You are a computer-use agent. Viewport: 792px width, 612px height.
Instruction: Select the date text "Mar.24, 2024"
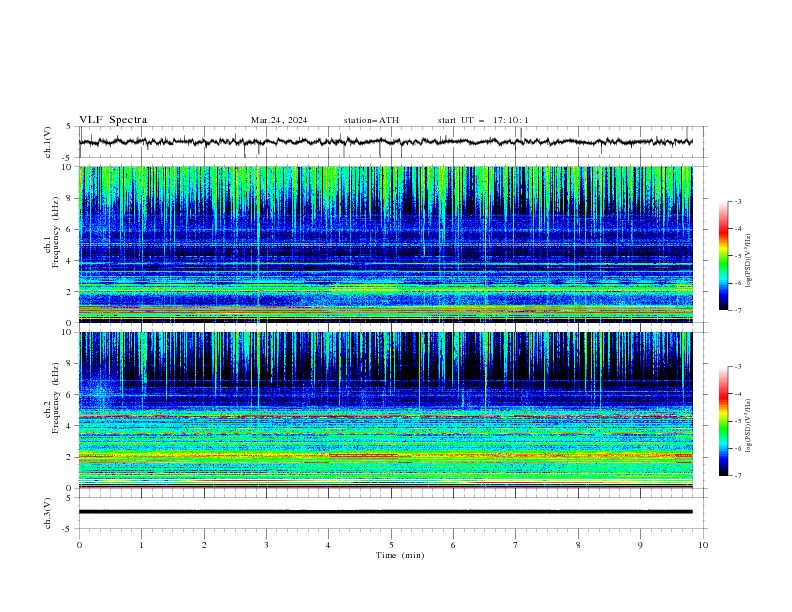tap(279, 120)
